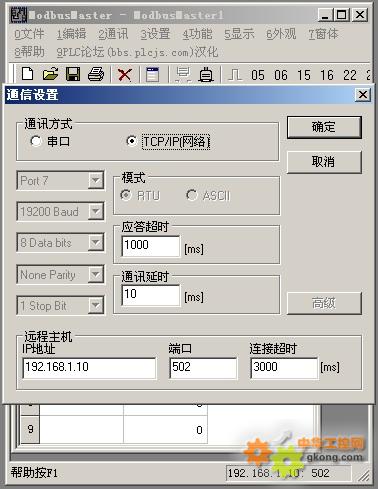Open the 1编辑 menu
This screenshot has height=489, width=378.
pyautogui.click(x=71, y=34)
